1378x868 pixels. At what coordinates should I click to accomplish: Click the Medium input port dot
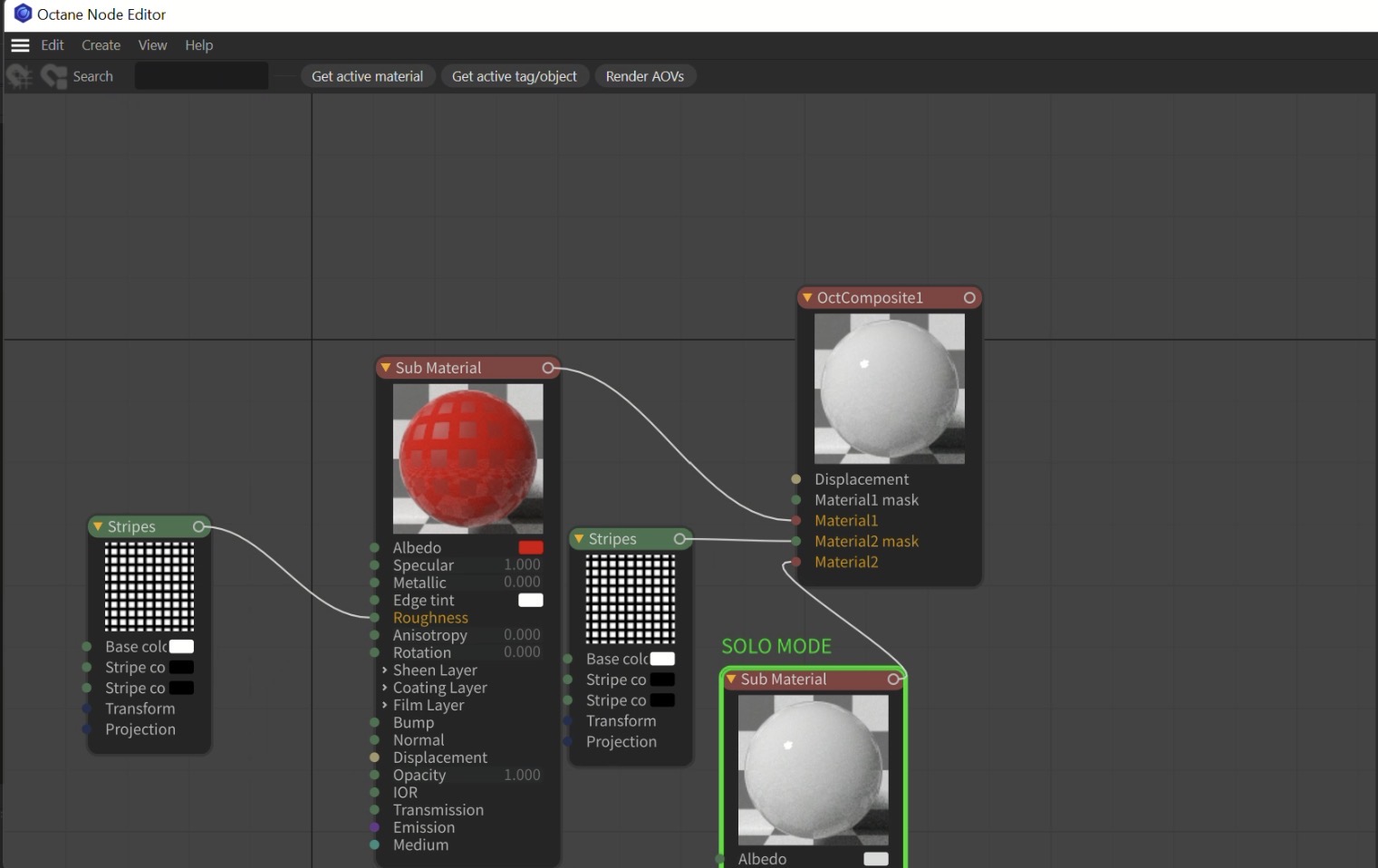(374, 844)
